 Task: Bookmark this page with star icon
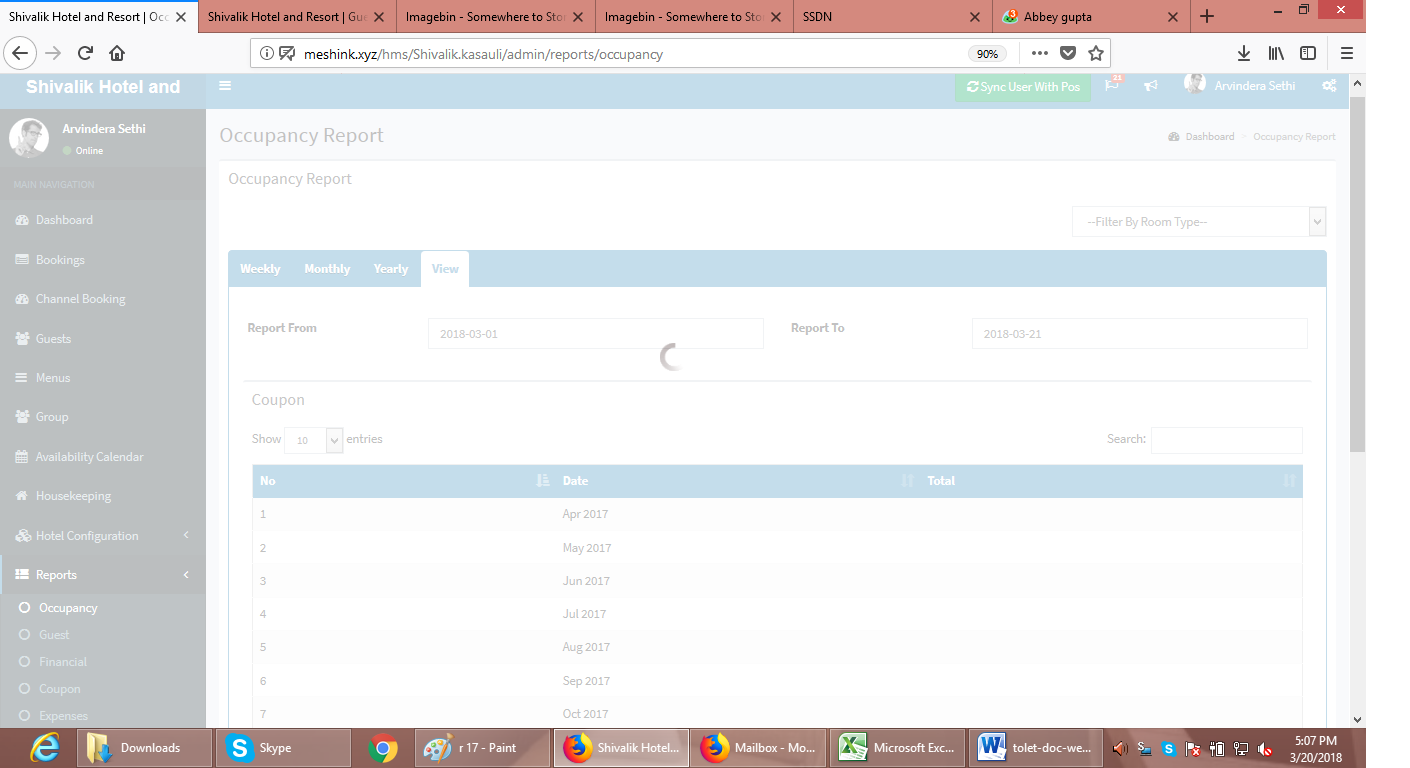click(x=1095, y=53)
